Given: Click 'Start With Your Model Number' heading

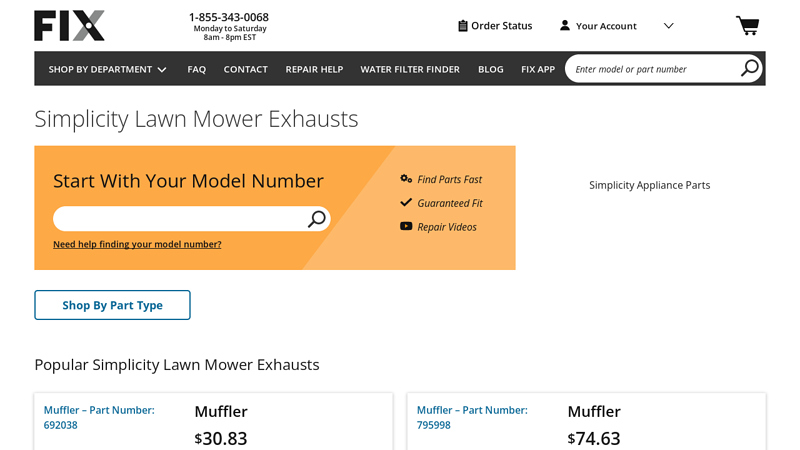Looking at the screenshot, I should pyautogui.click(x=188, y=181).
